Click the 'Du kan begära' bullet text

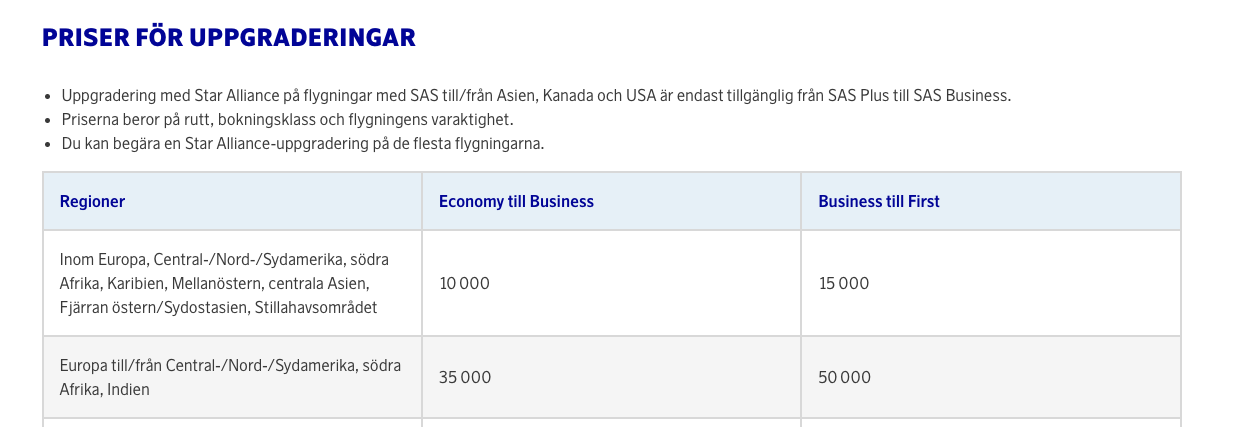pyautogui.click(x=302, y=144)
